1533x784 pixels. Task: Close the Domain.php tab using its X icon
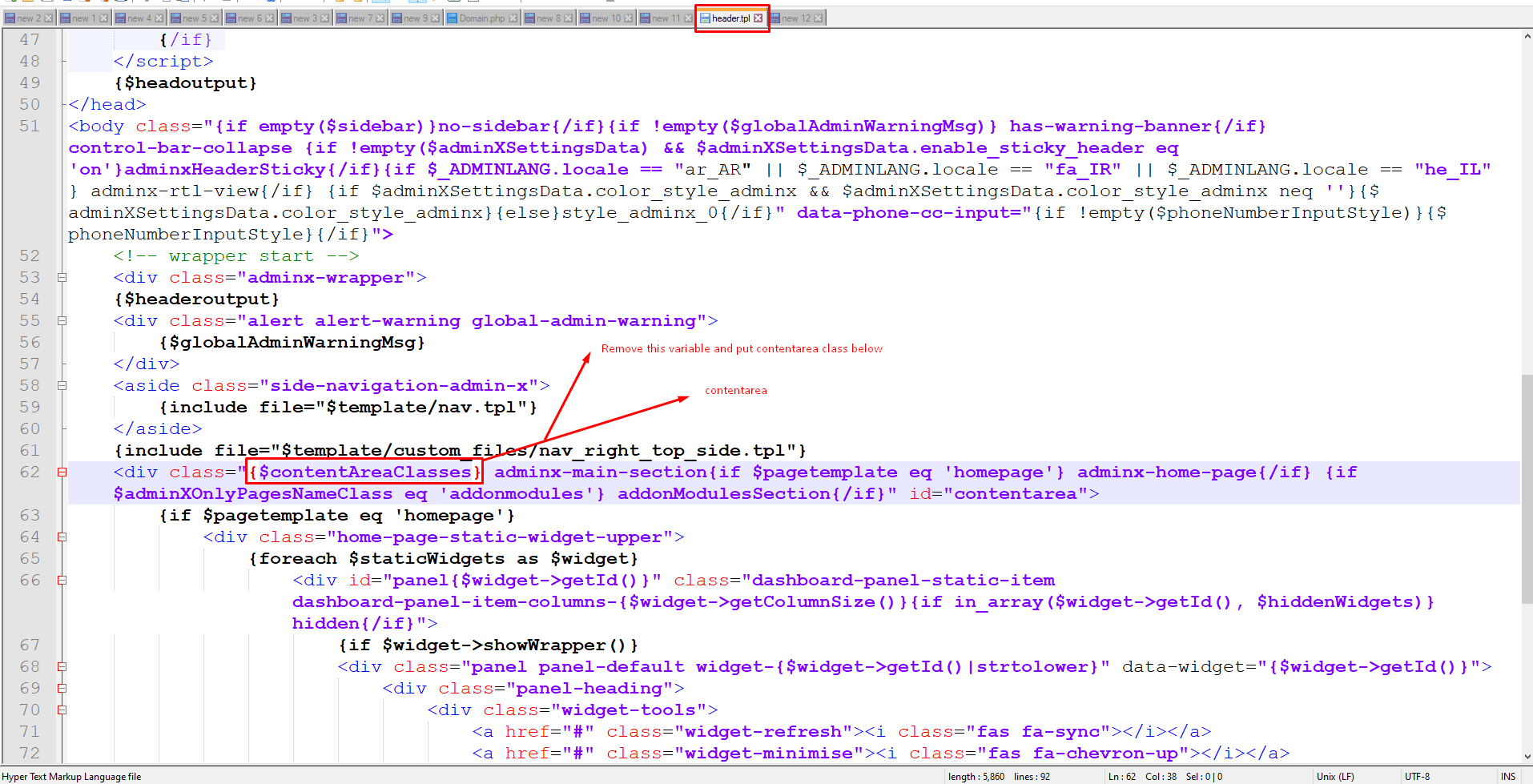(513, 18)
